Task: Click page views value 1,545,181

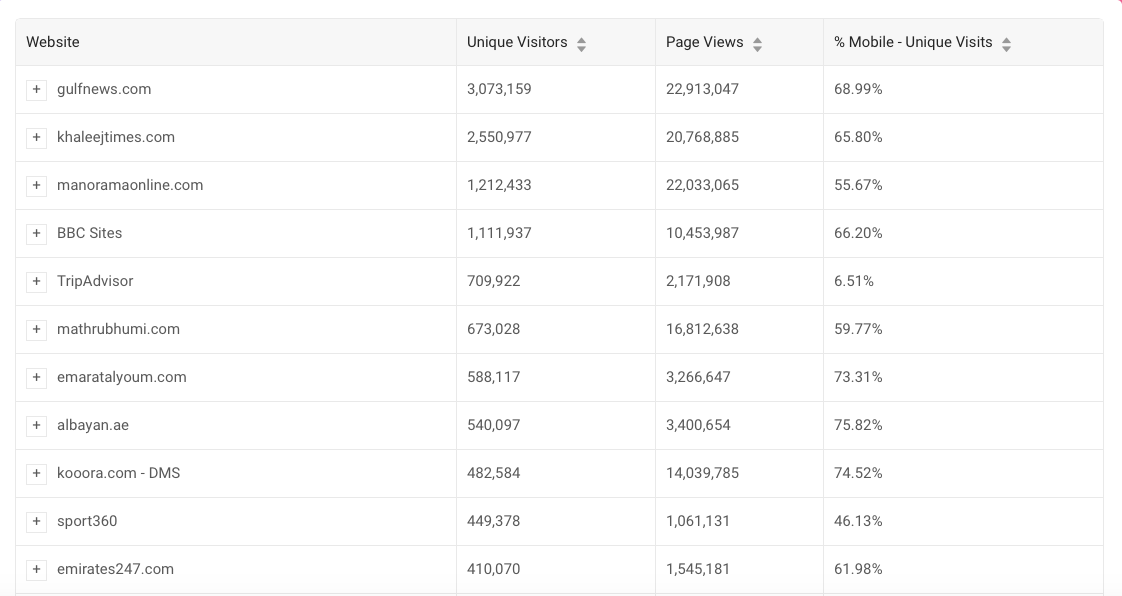Action: pyautogui.click(x=698, y=569)
